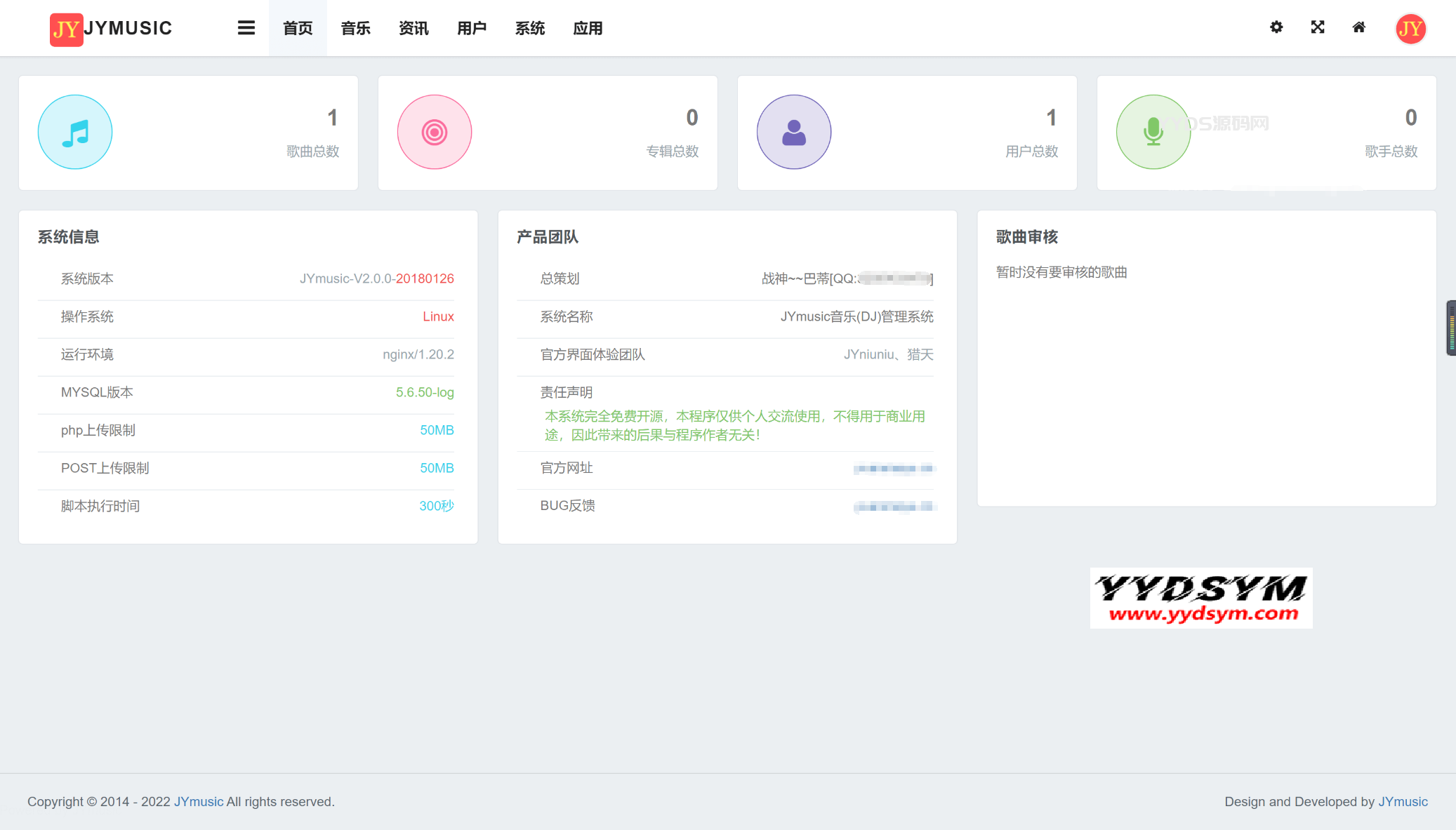The height and width of the screenshot is (830, 1456).
Task: Click the fullscreen expand icon
Action: click(x=1318, y=27)
